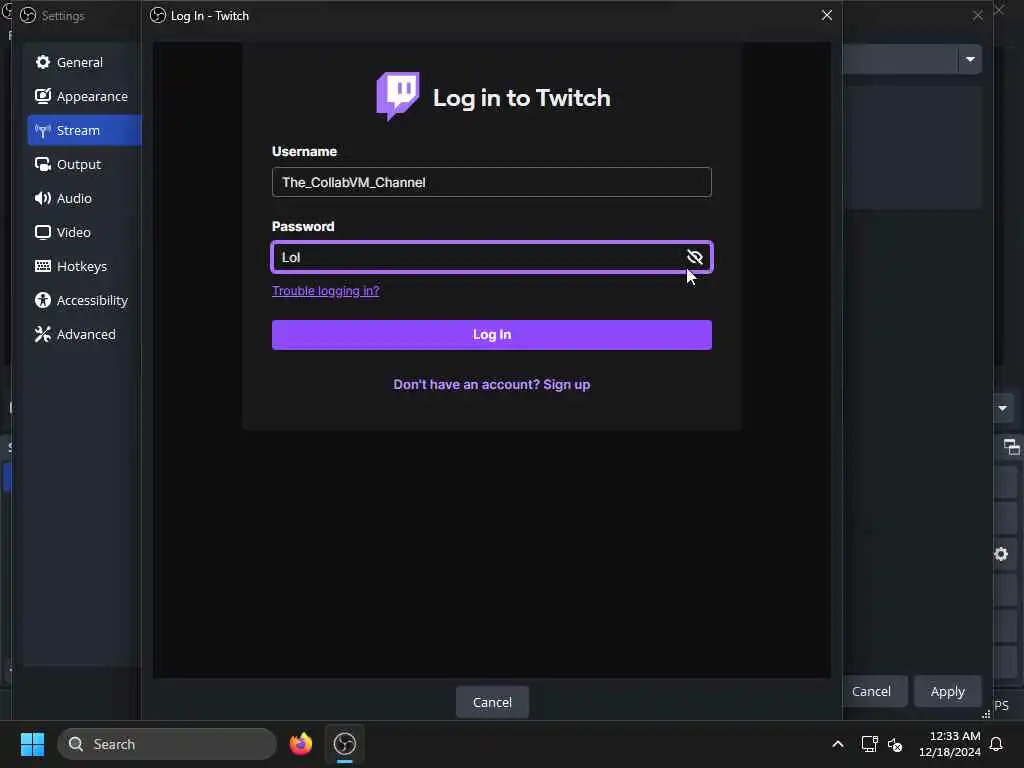Screen dimensions: 1024x768
Task: Open the Appearance settings section
Action: tap(84, 96)
